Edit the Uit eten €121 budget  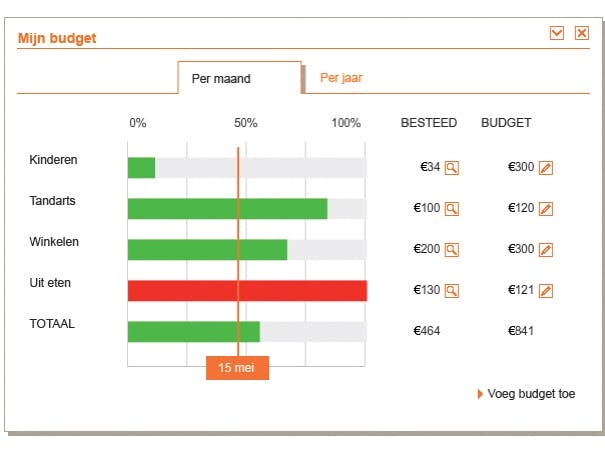[545, 291]
